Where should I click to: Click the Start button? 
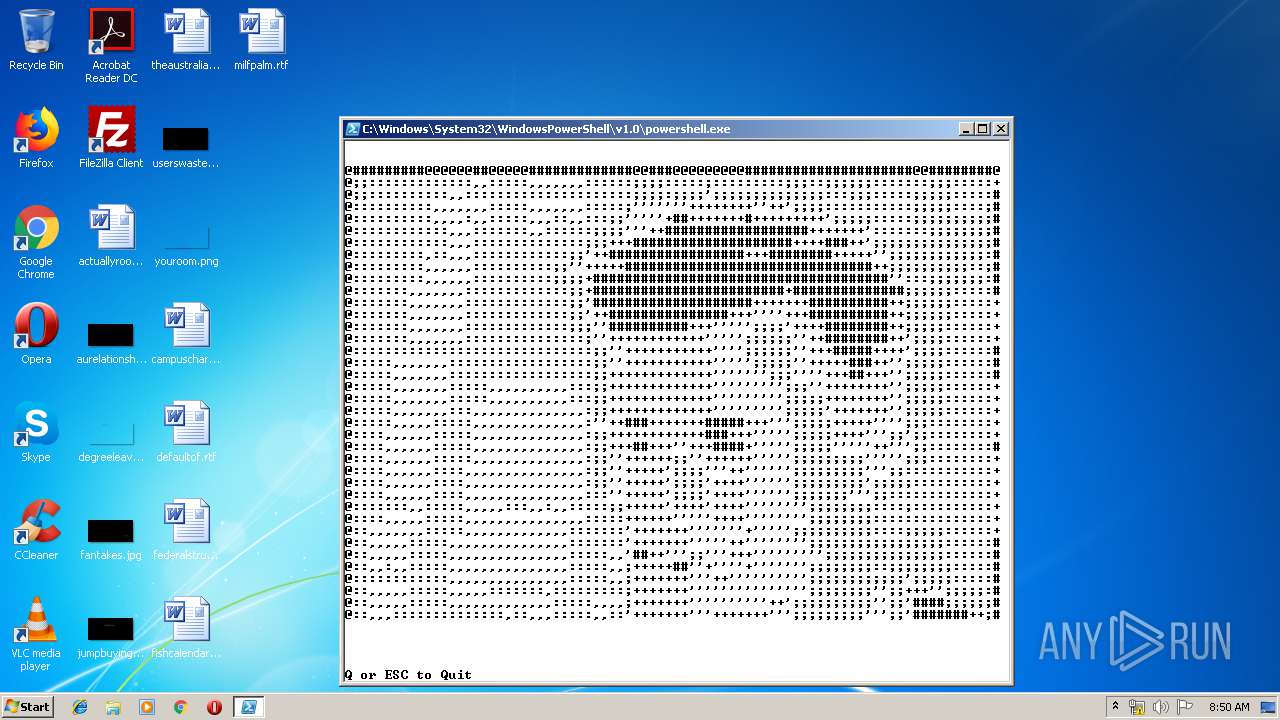point(27,706)
